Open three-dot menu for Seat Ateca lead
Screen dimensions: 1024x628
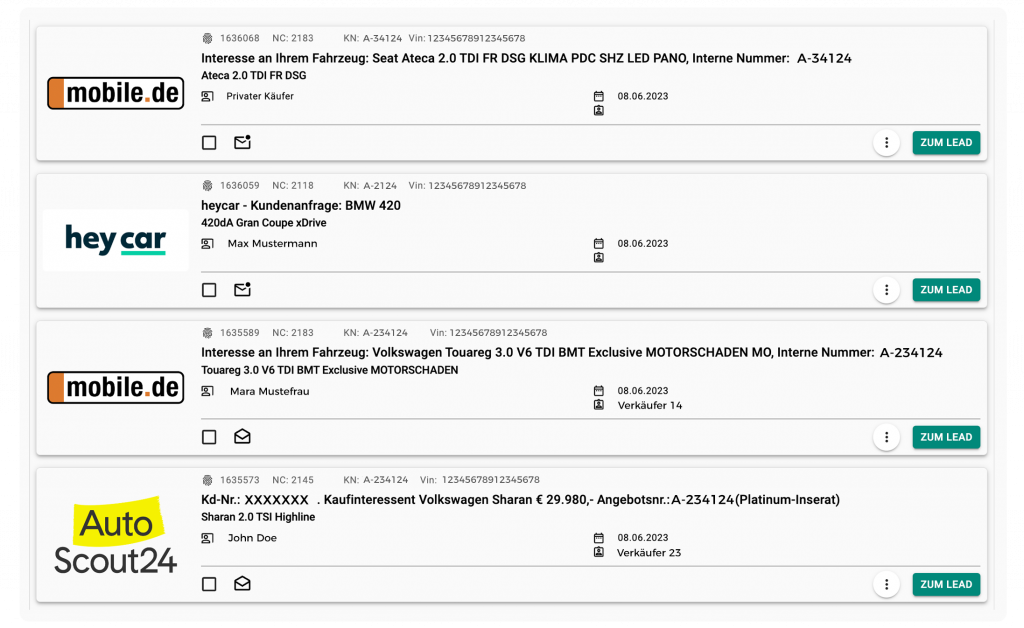pyautogui.click(x=886, y=143)
